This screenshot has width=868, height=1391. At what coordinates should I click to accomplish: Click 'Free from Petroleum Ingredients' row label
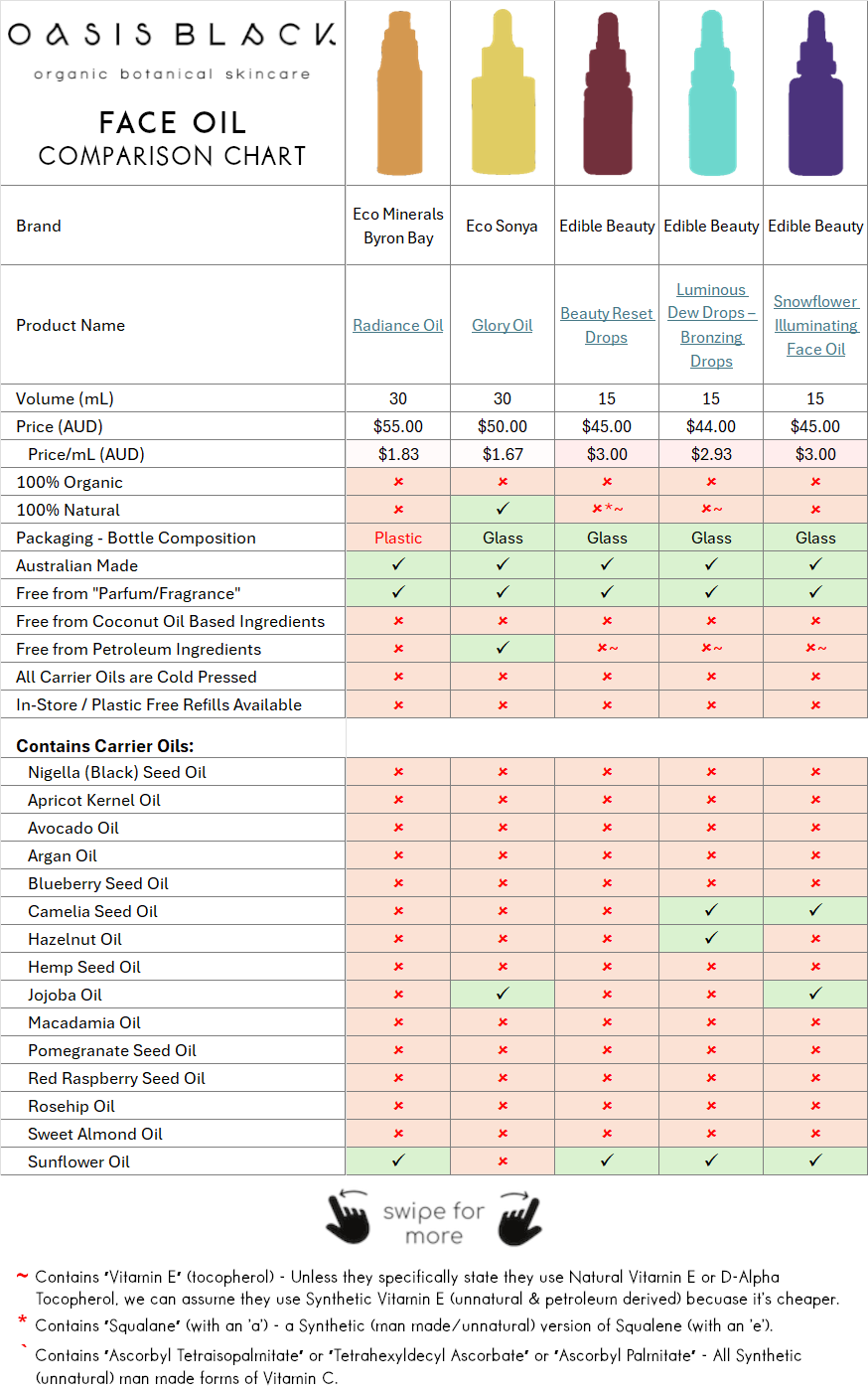pos(139,649)
